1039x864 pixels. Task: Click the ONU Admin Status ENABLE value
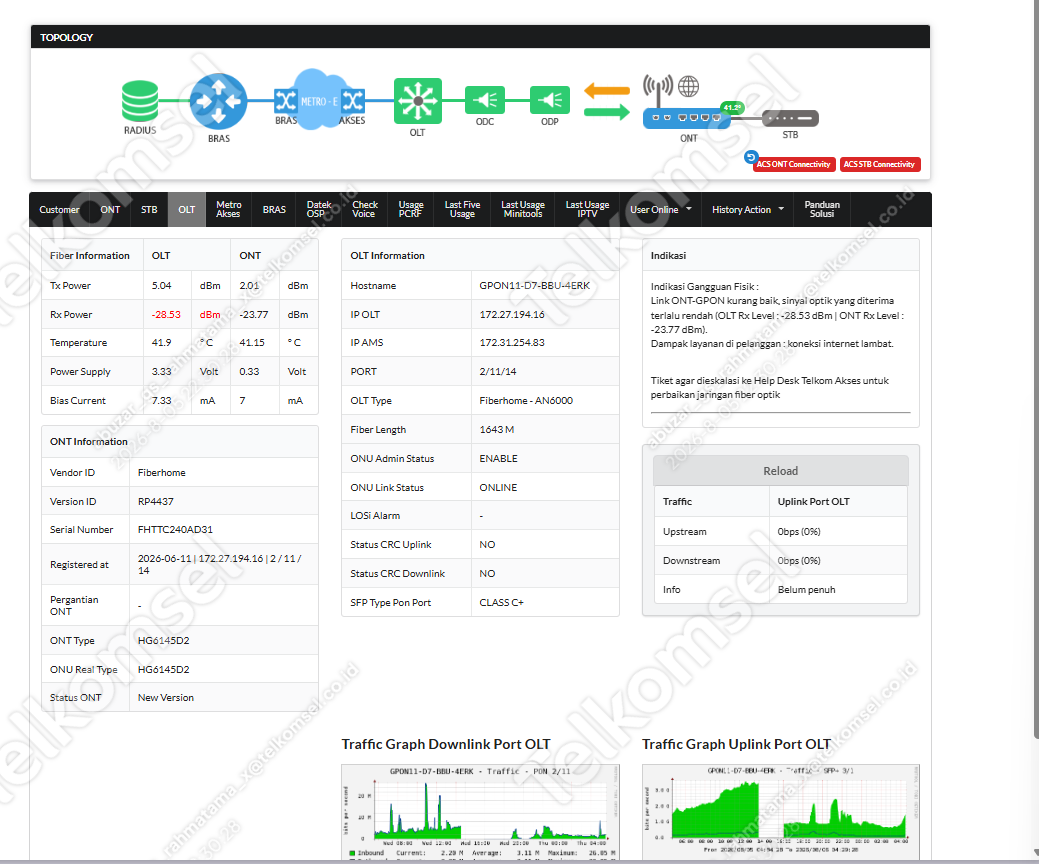(x=498, y=459)
